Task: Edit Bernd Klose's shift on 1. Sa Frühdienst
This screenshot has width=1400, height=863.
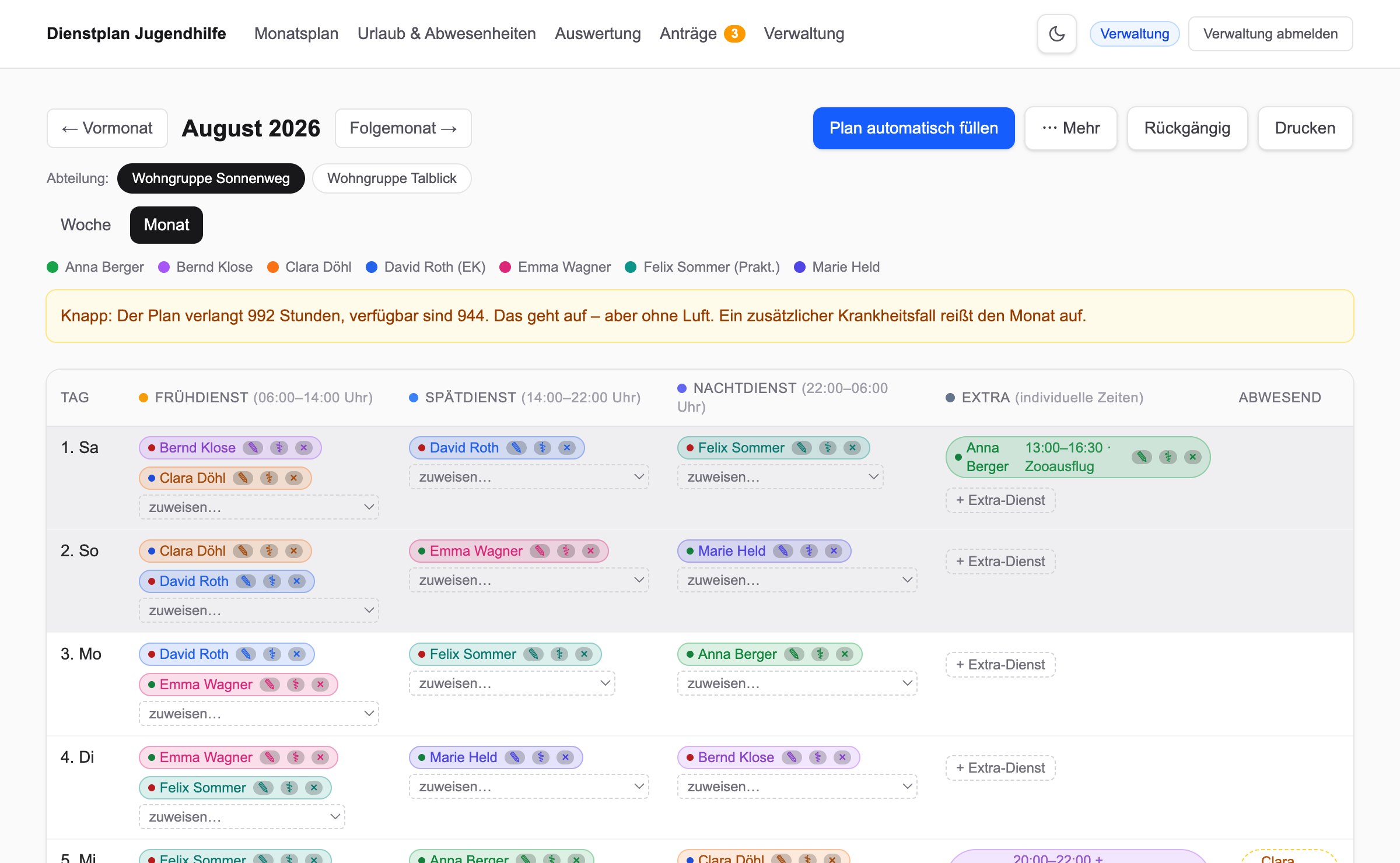Action: 253,448
